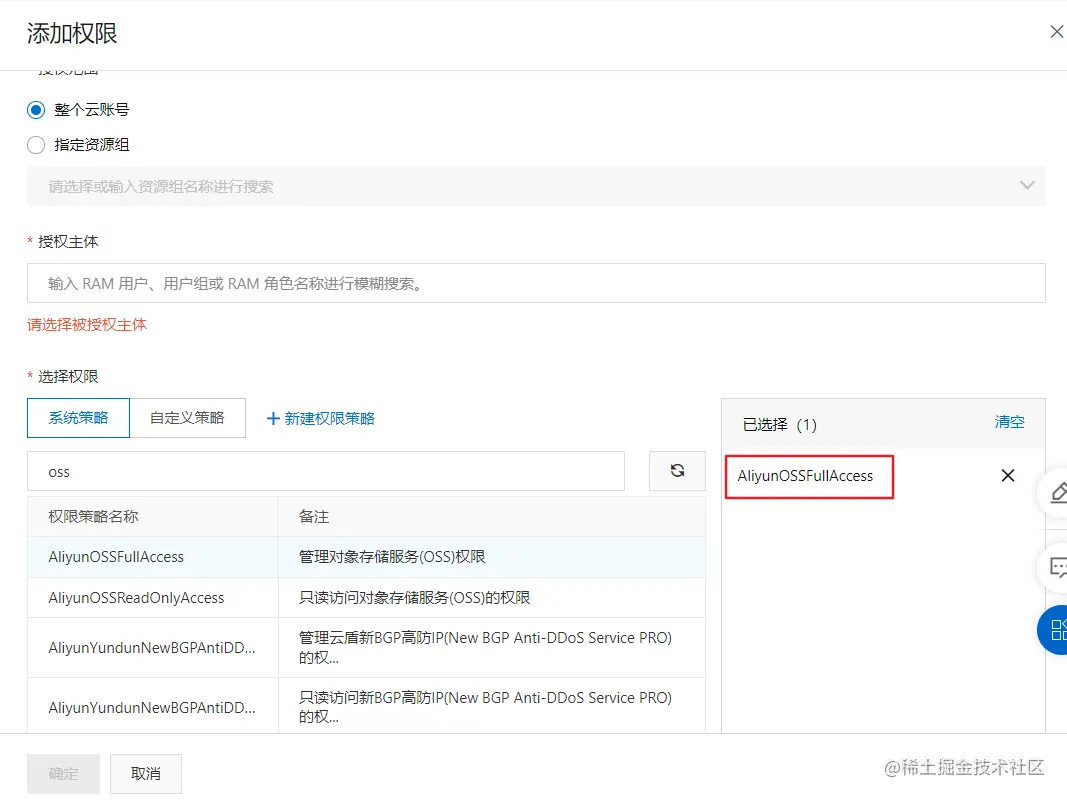The image size is (1067, 800).
Task: Switch to the 系统策略 tab
Action: (x=78, y=418)
